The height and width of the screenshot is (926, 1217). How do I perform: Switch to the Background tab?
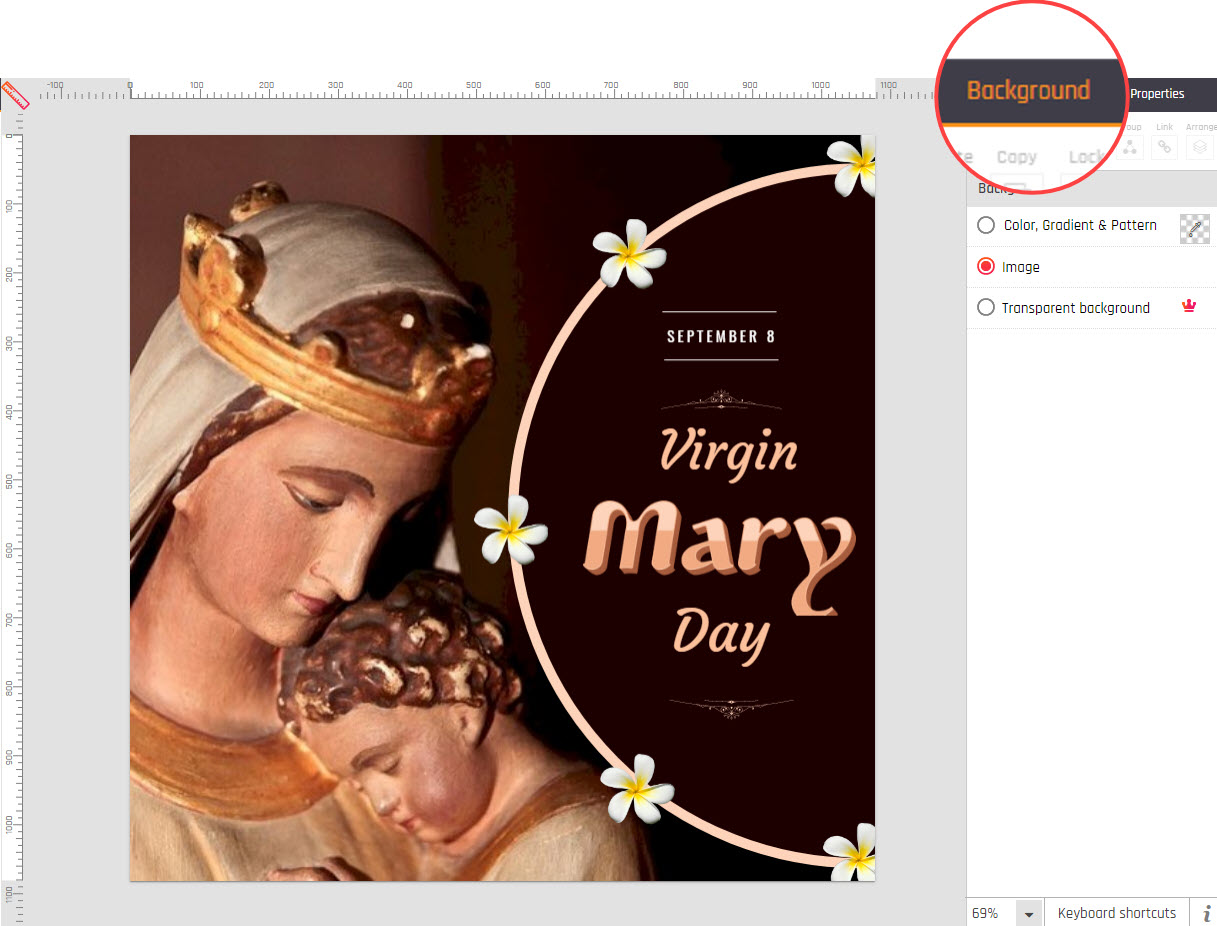click(1028, 91)
